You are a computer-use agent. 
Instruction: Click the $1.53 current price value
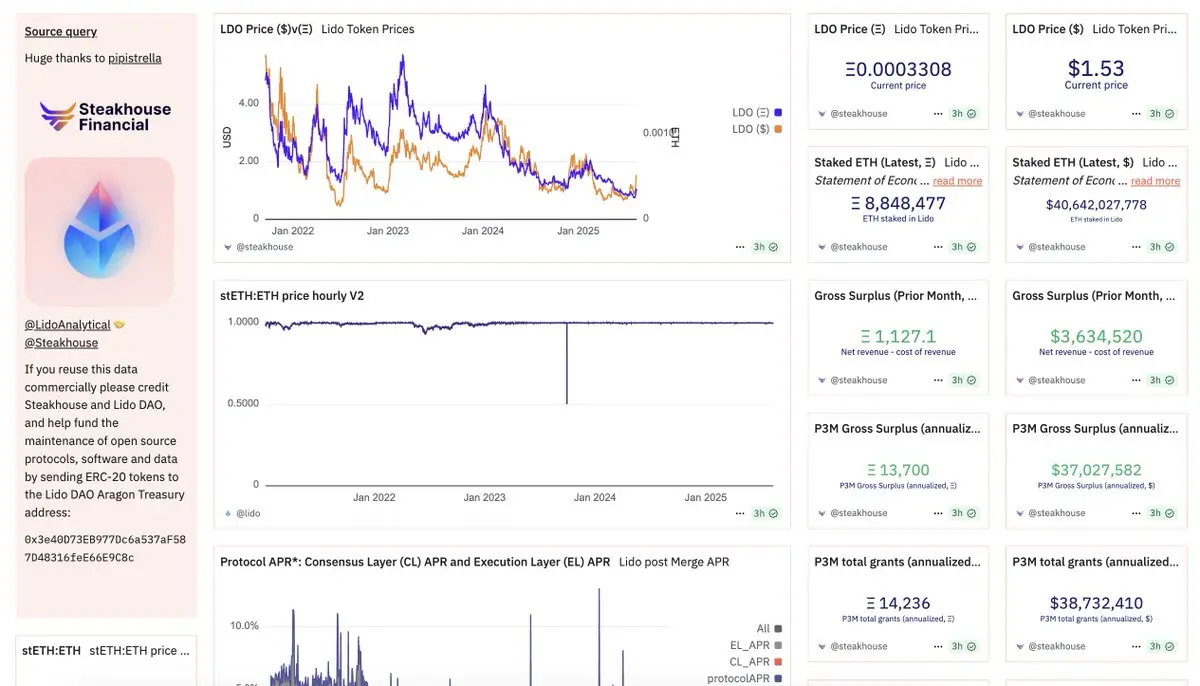[1096, 68]
